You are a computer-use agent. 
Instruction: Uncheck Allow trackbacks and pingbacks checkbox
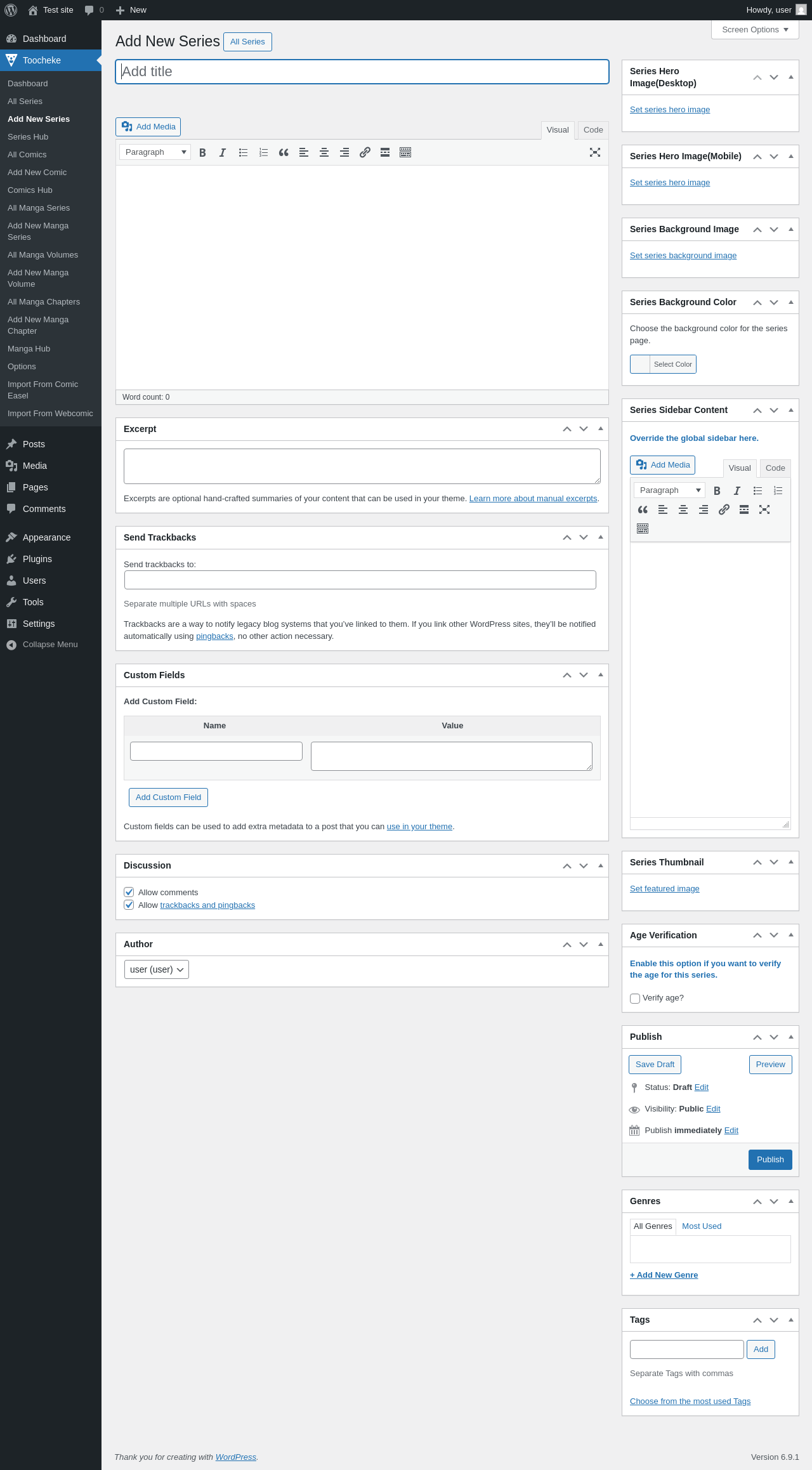click(x=129, y=905)
